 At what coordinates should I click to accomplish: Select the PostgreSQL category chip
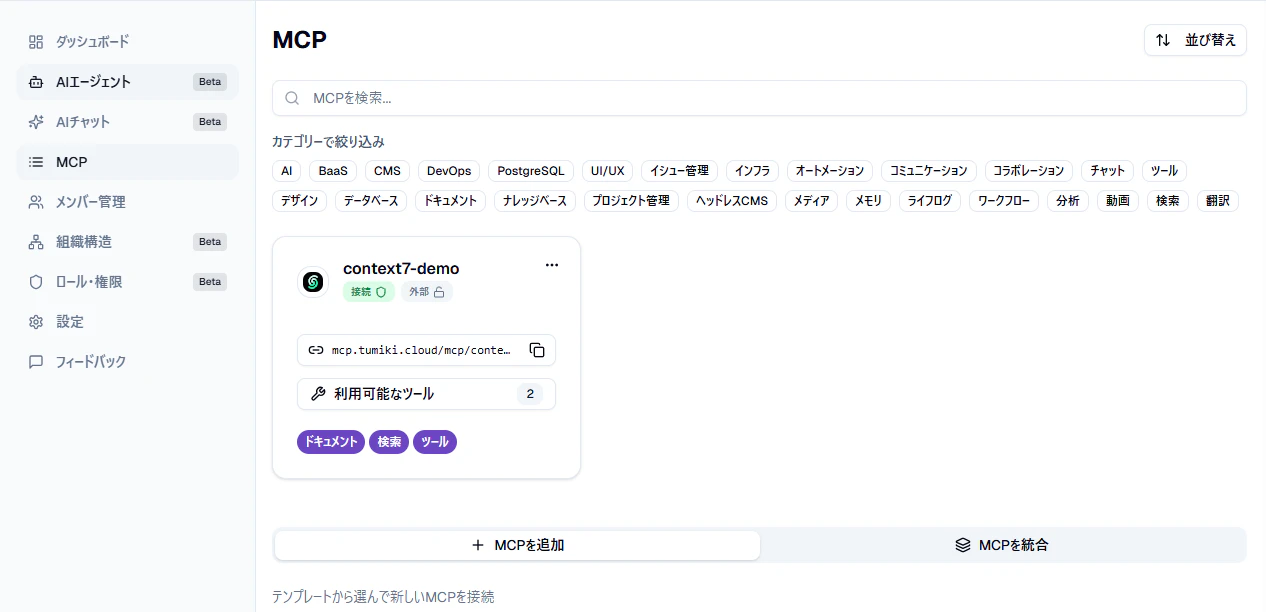tap(531, 171)
